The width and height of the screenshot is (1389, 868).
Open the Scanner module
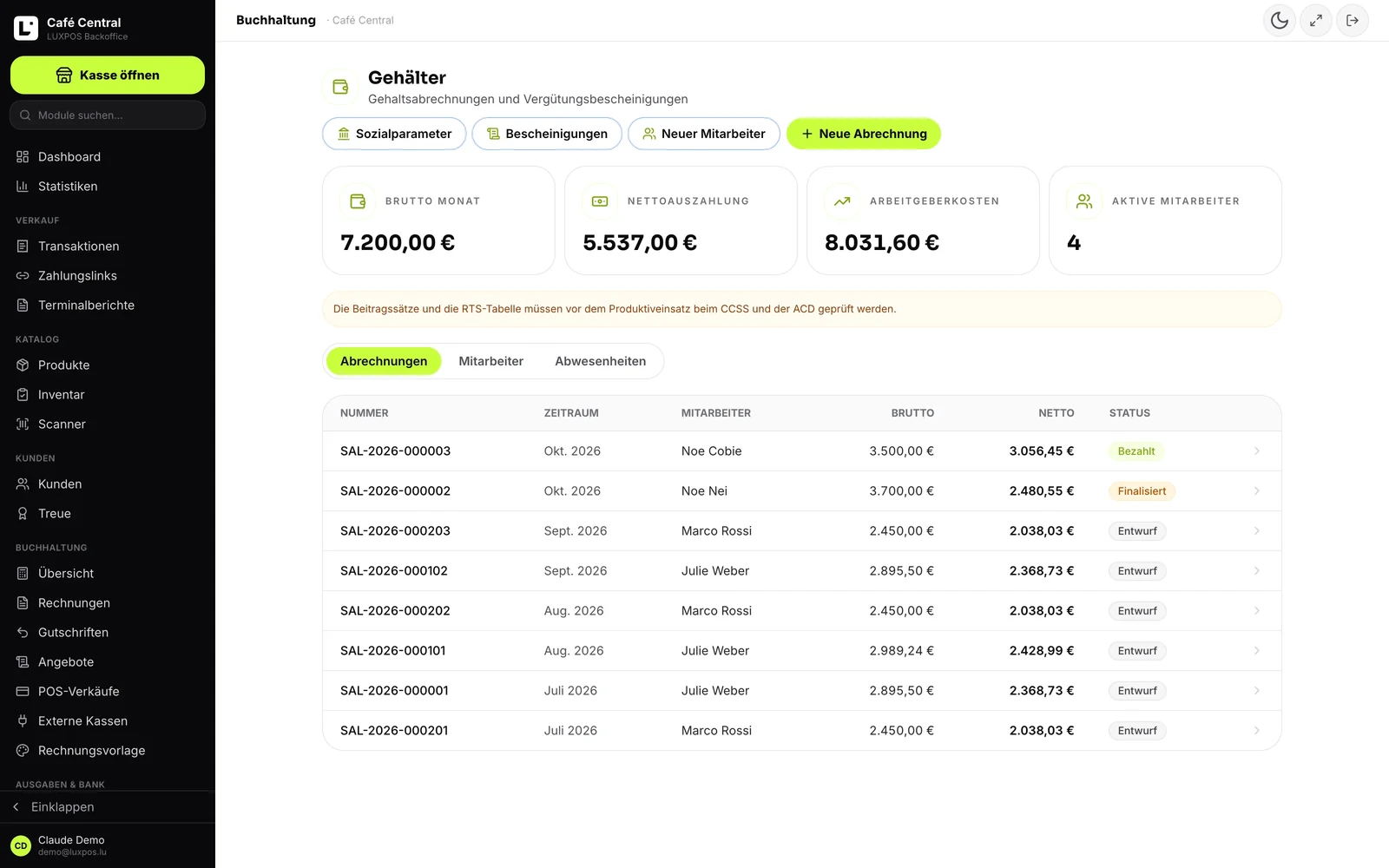tap(108, 424)
